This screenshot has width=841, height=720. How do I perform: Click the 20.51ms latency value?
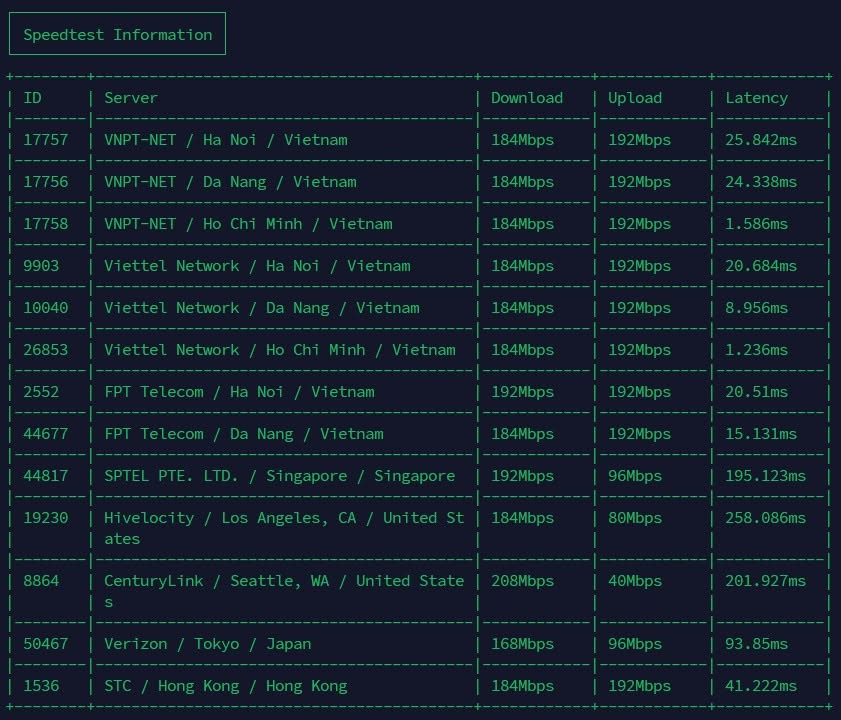click(756, 392)
